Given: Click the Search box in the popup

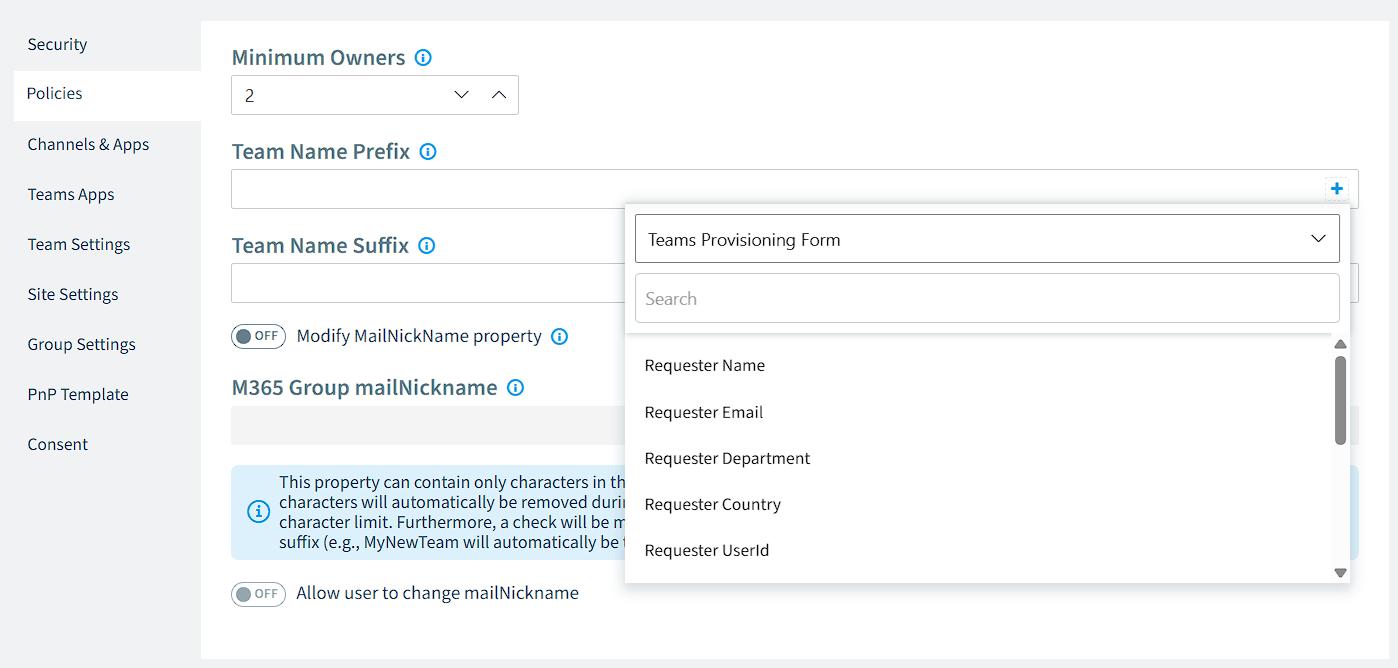Looking at the screenshot, I should click(x=987, y=298).
